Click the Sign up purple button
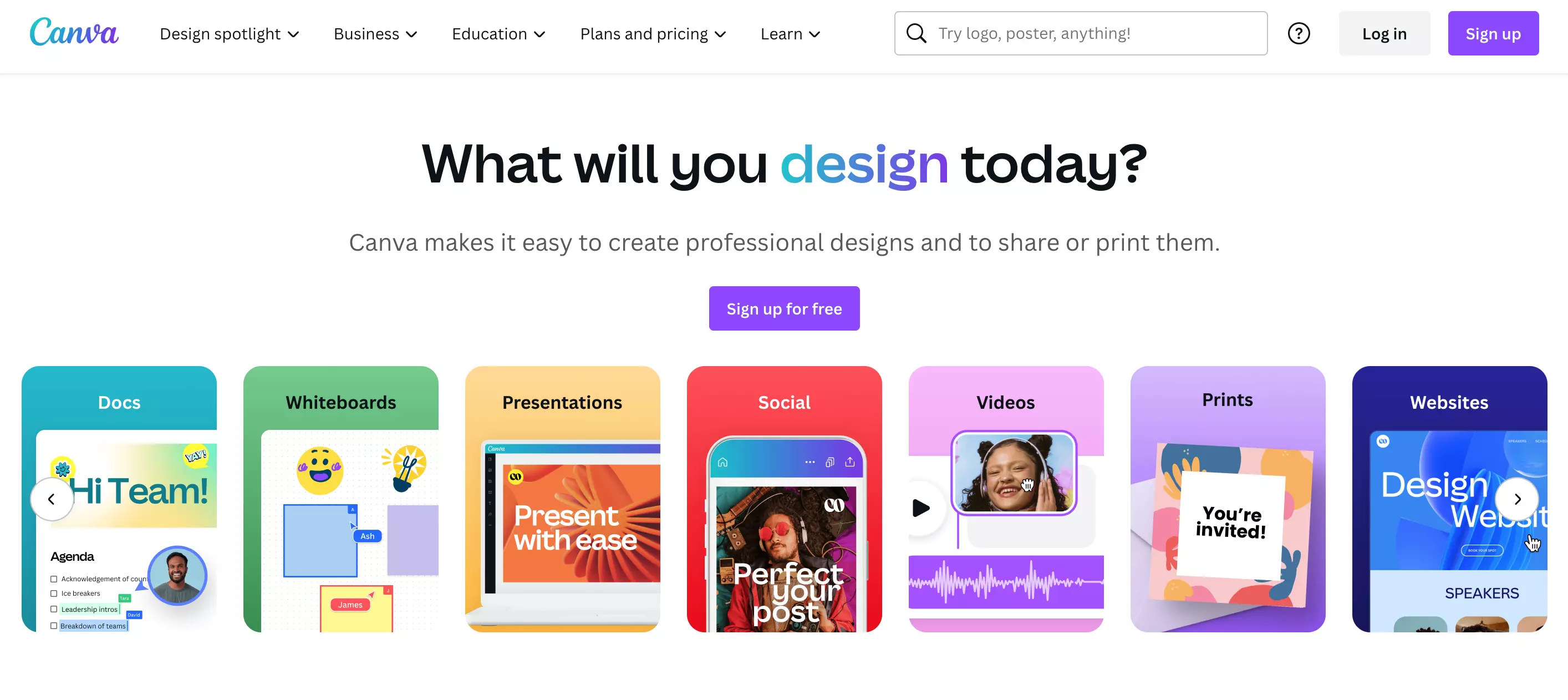The height and width of the screenshot is (700, 1568). (1493, 33)
